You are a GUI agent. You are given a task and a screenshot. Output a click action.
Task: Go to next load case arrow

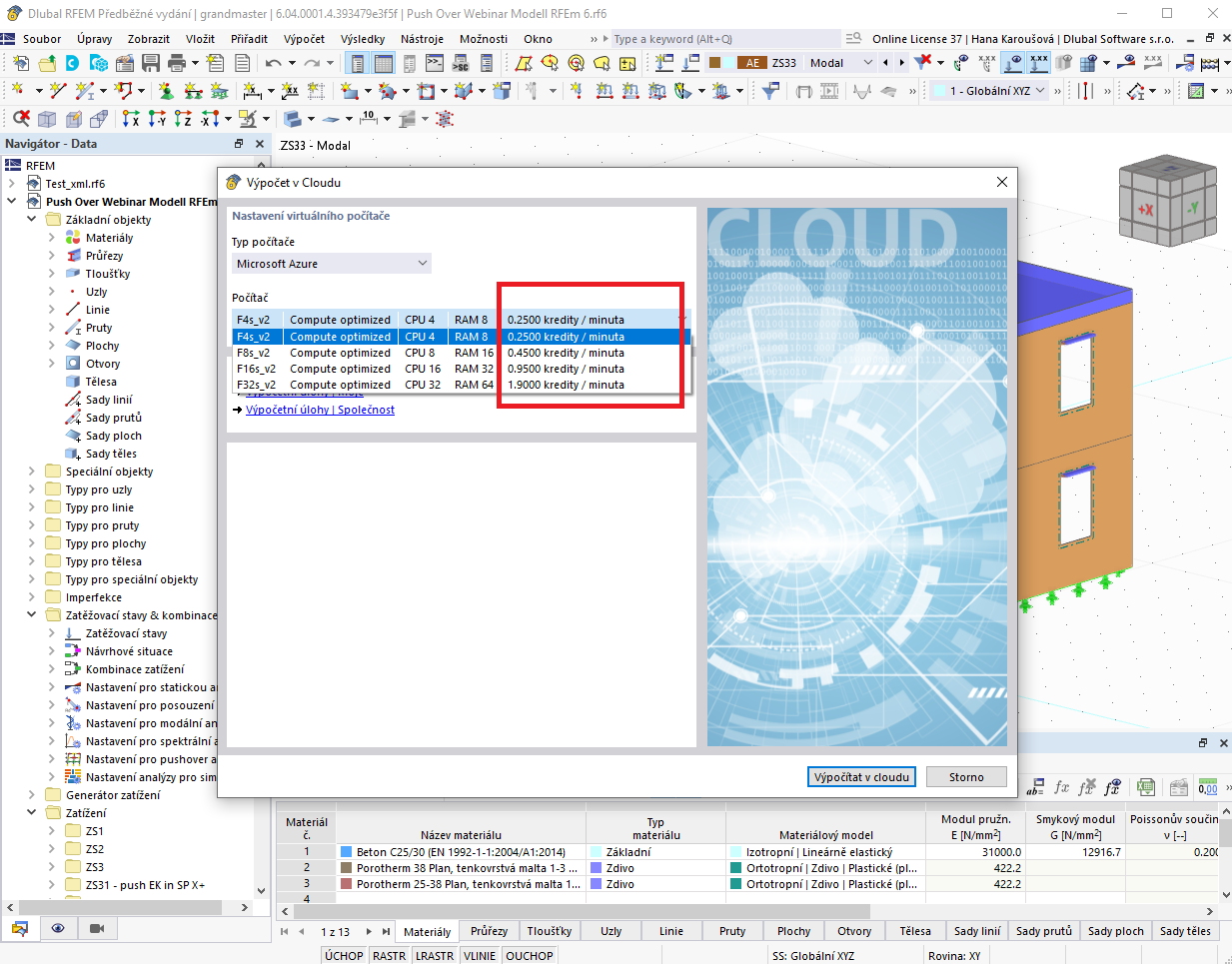(x=902, y=63)
